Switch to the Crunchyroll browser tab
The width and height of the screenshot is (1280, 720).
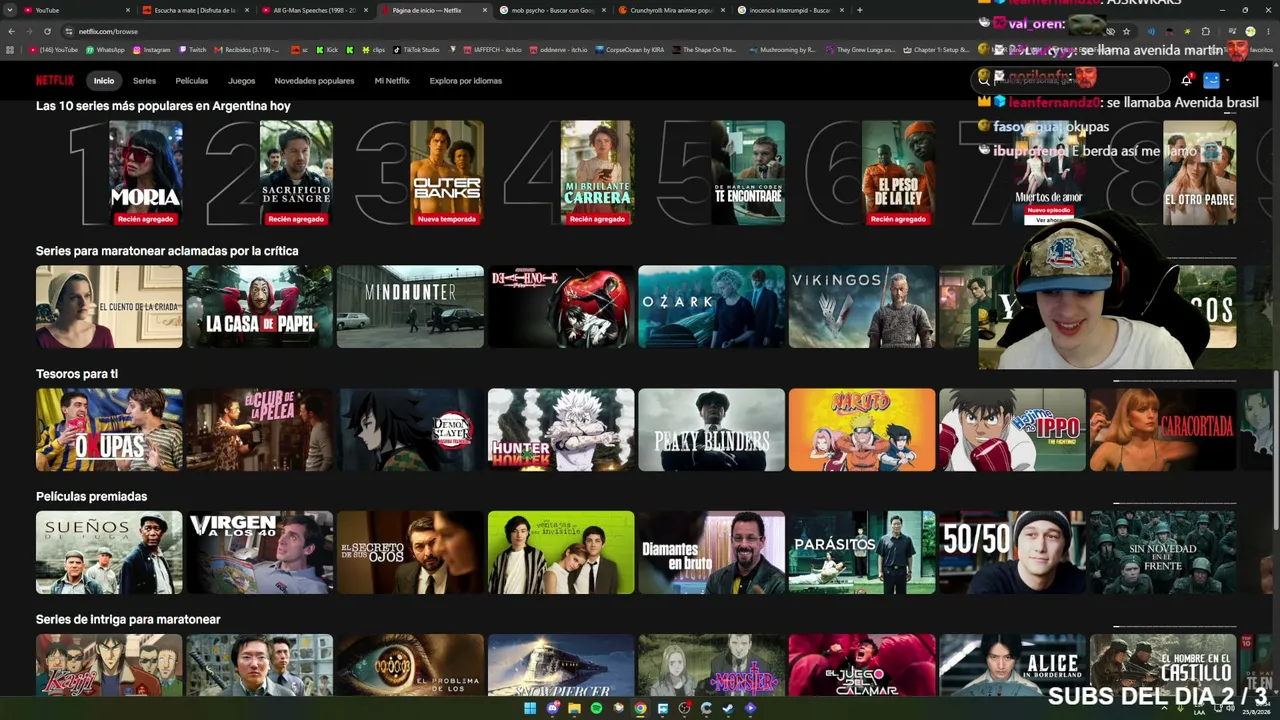671,10
